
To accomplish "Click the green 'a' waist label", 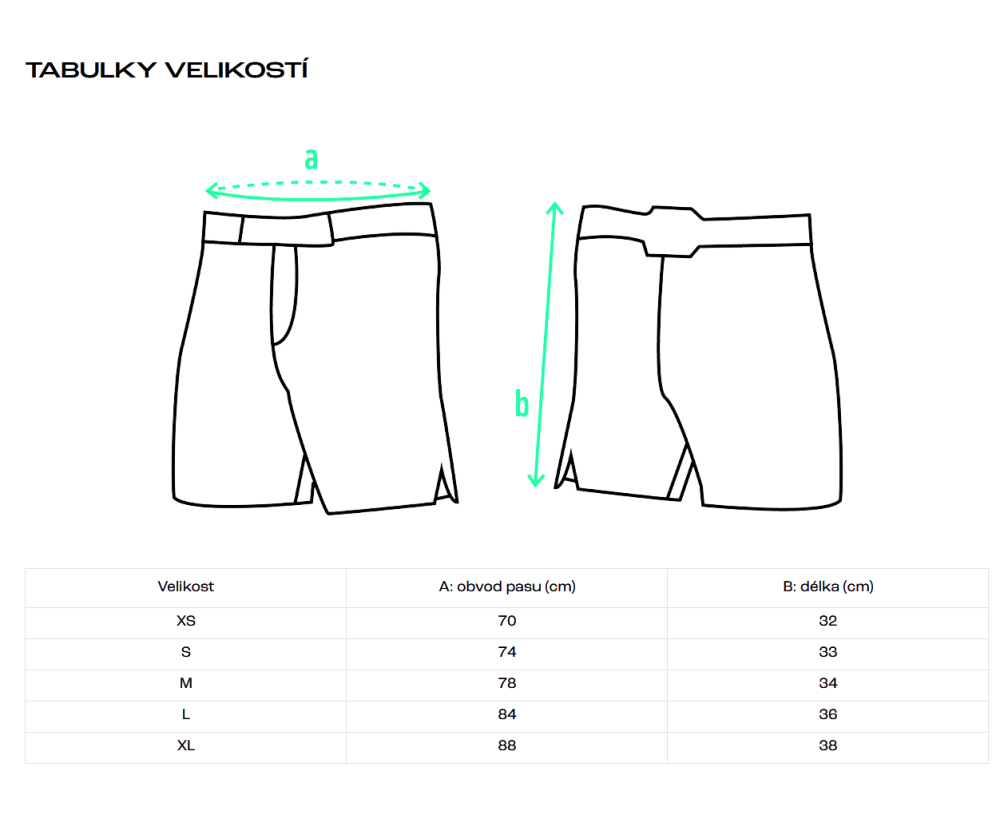I will 311,158.
